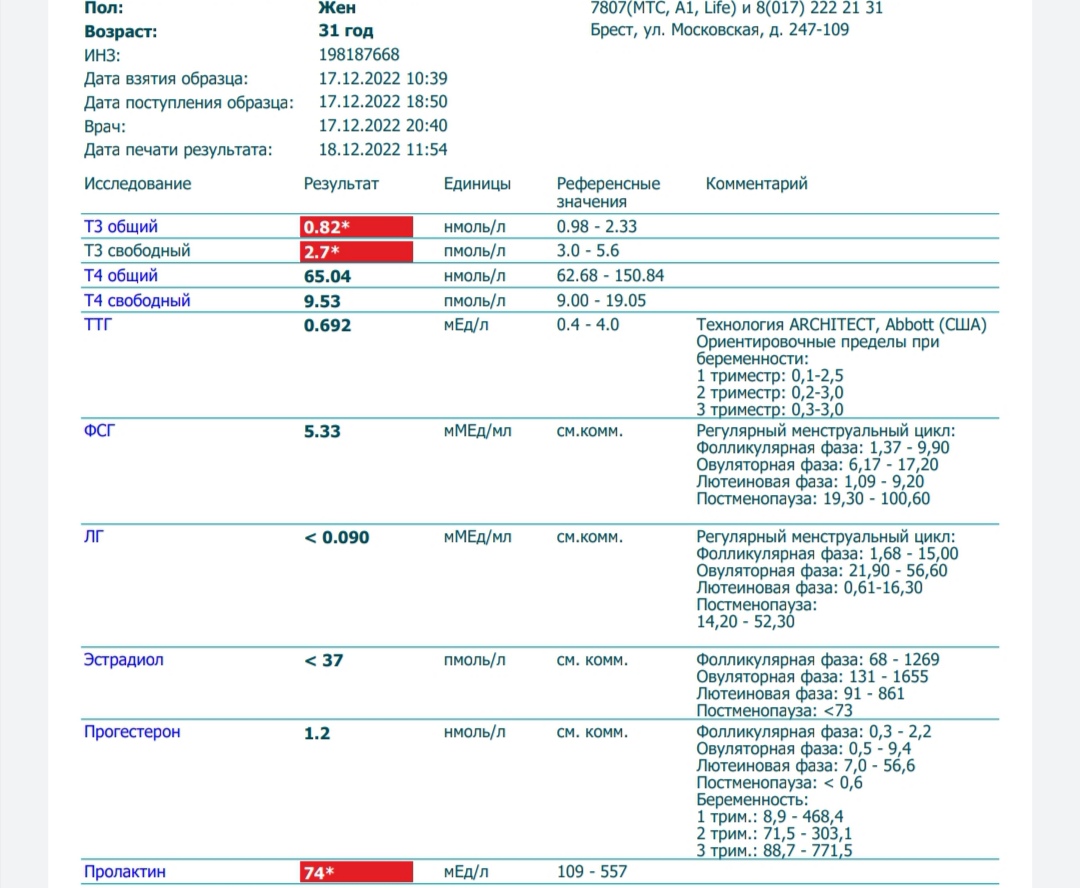The width and height of the screenshot is (1080, 888).
Task: Click the estradiol result '< 37'
Action: click(324, 661)
